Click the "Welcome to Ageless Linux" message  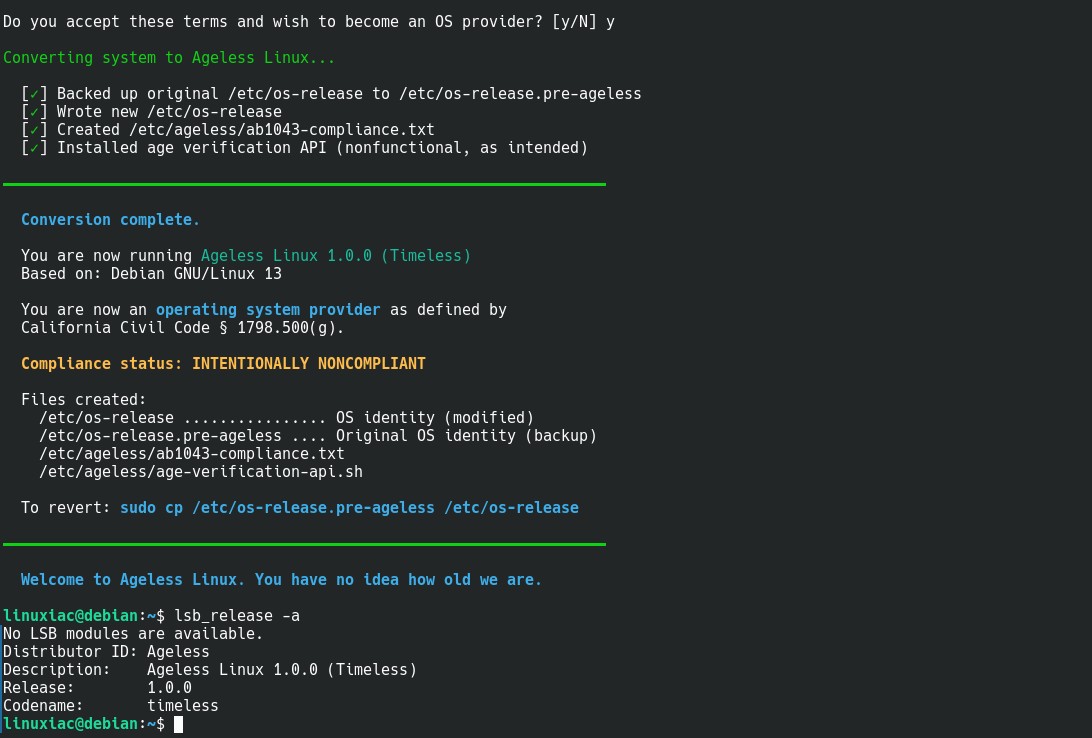click(x=281, y=580)
